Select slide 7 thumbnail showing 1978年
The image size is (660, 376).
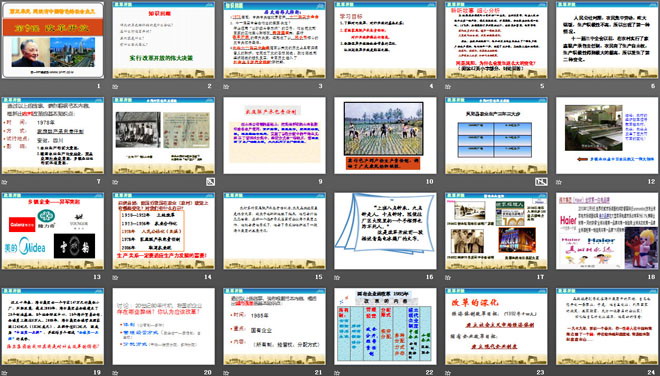click(x=53, y=136)
